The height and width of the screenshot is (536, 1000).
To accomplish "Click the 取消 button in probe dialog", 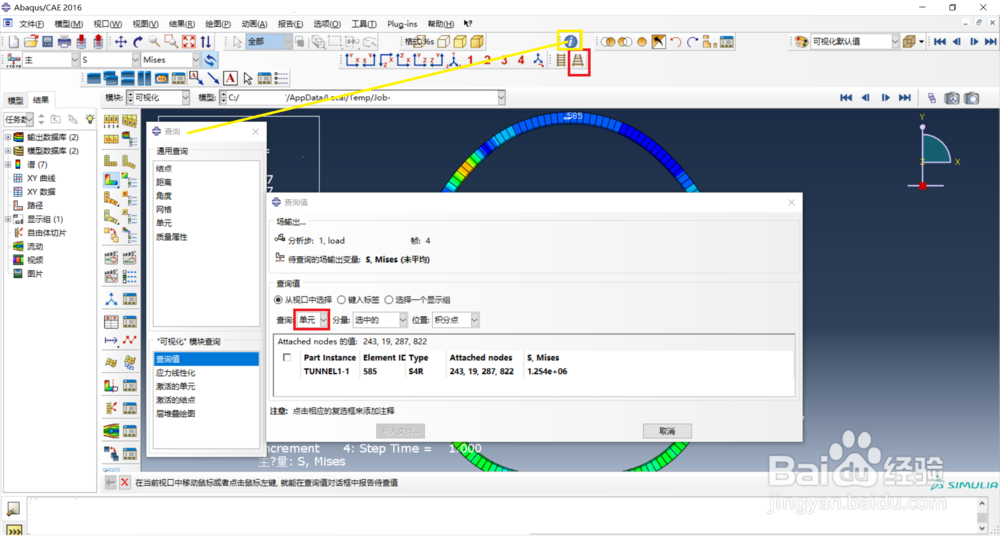I will pyautogui.click(x=667, y=431).
